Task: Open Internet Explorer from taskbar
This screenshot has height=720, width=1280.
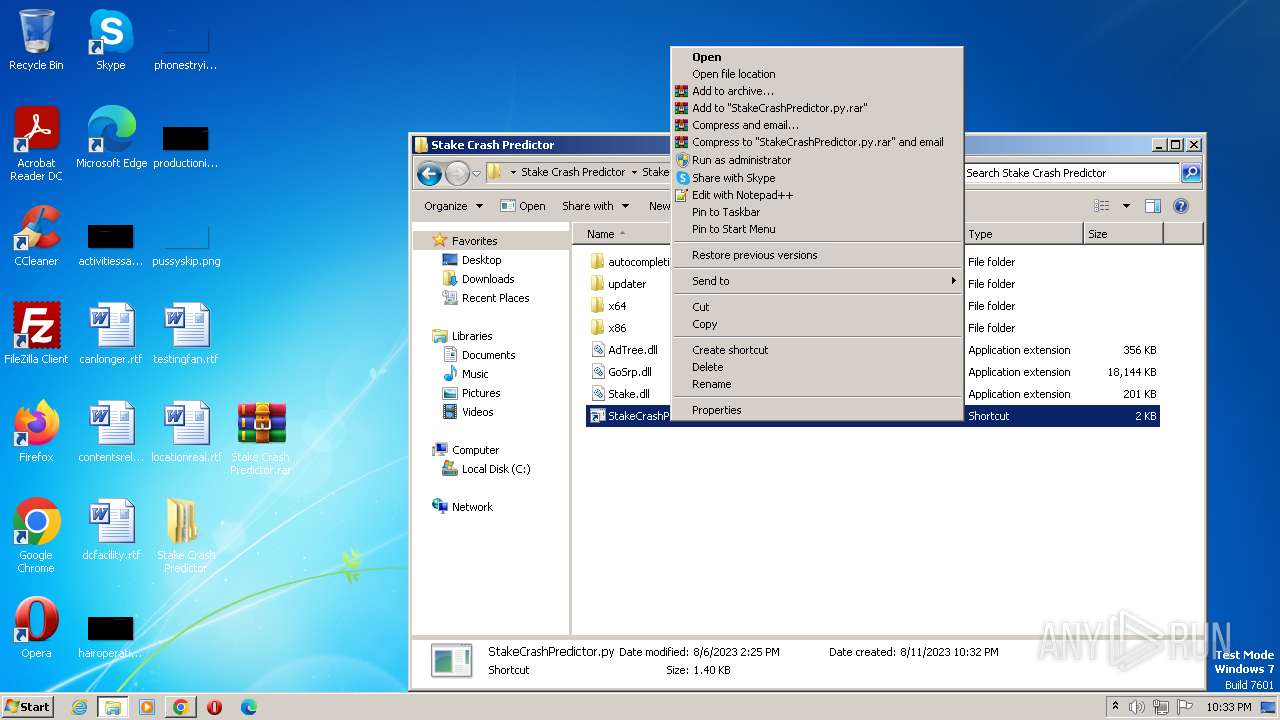Action: [80, 707]
